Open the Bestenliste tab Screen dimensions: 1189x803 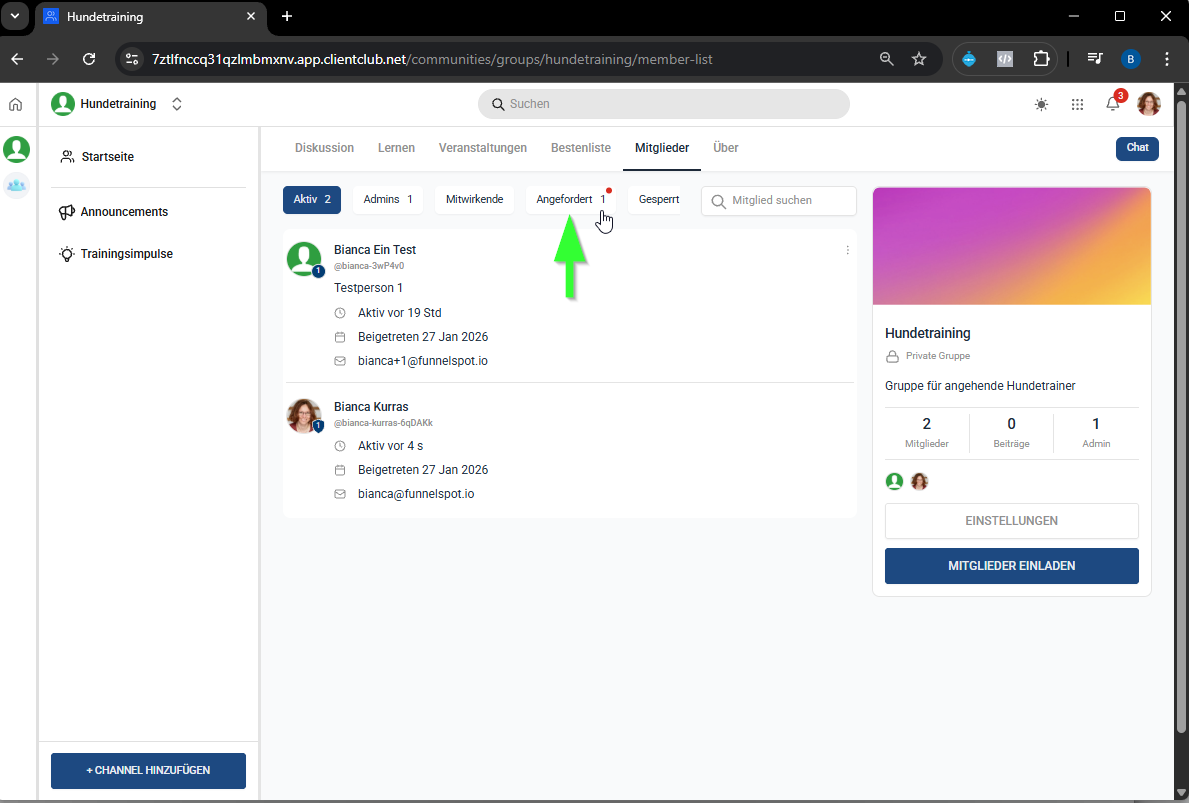tap(581, 148)
